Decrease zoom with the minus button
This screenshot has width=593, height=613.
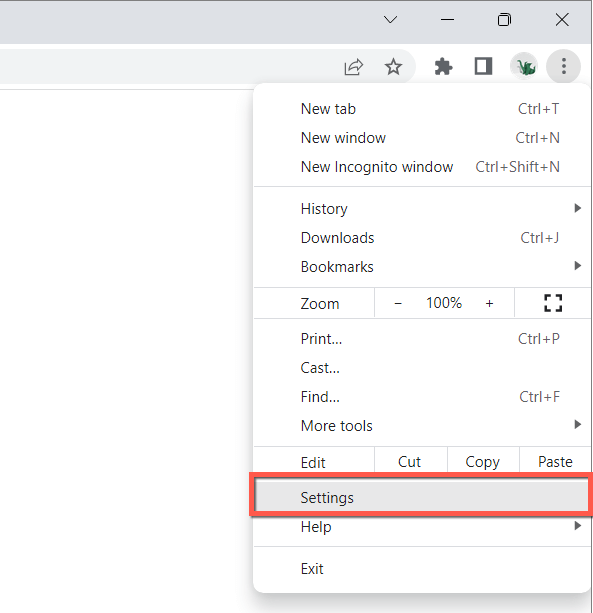[x=398, y=303]
